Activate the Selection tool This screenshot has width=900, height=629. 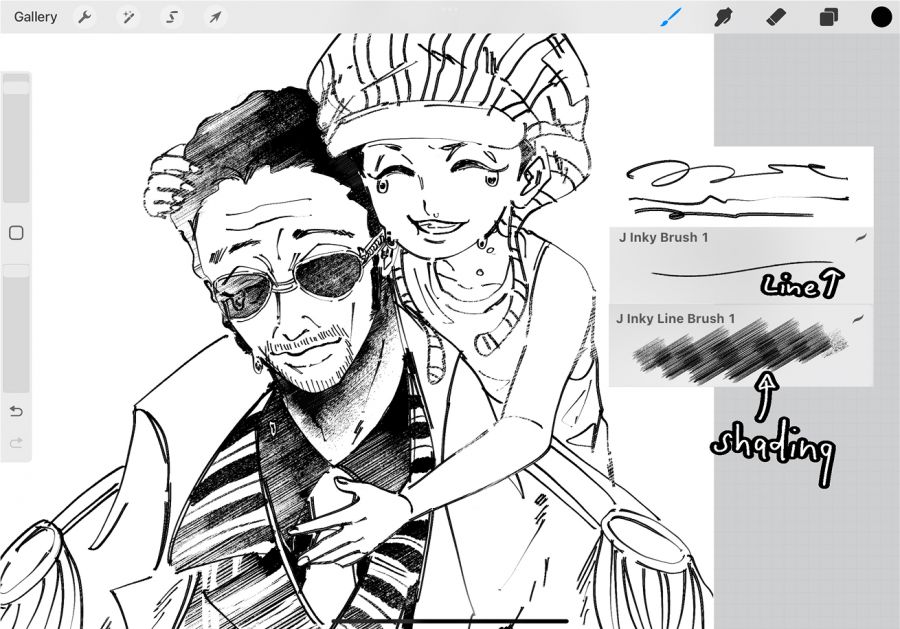(172, 17)
